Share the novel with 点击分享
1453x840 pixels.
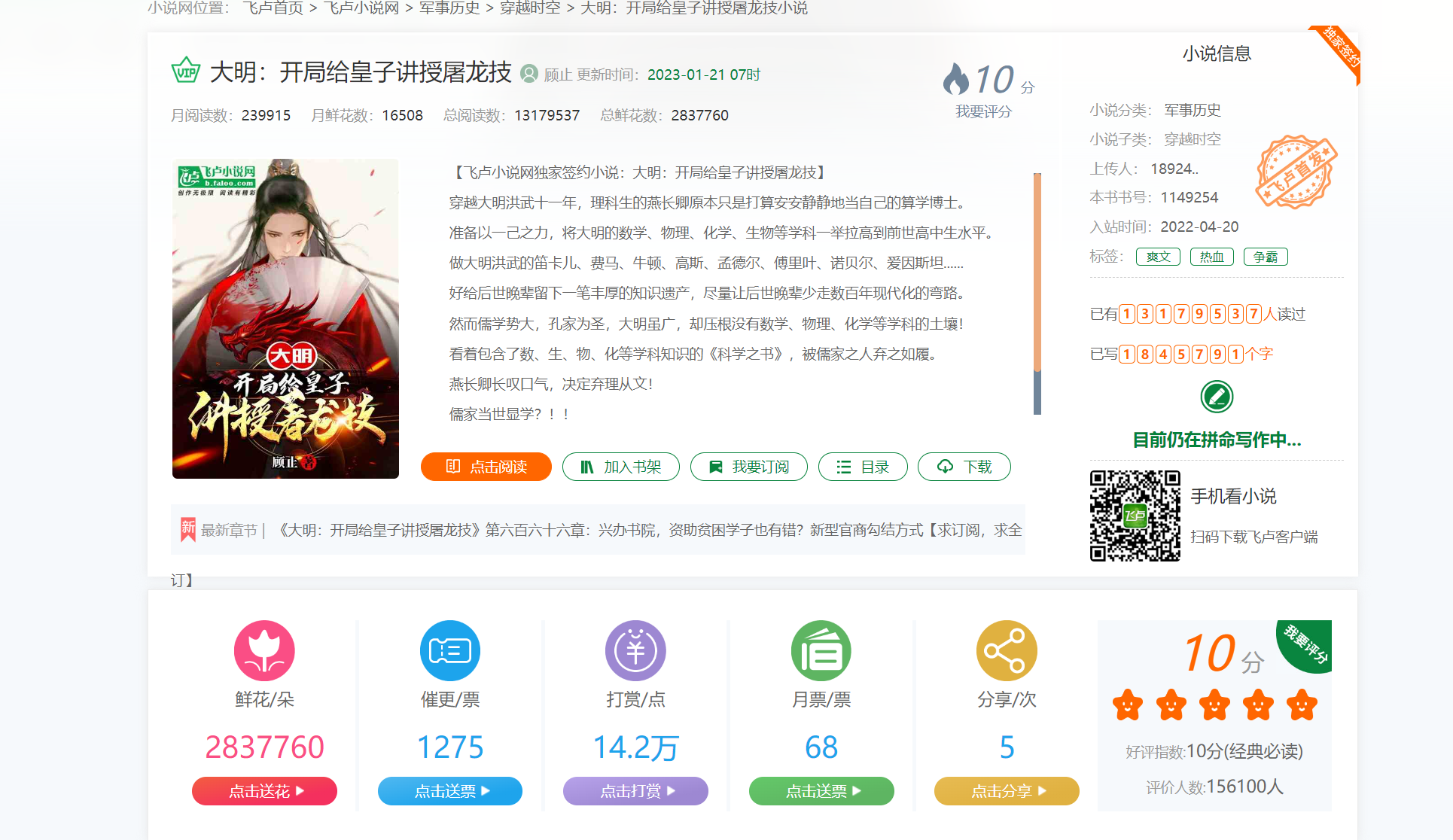1007,791
